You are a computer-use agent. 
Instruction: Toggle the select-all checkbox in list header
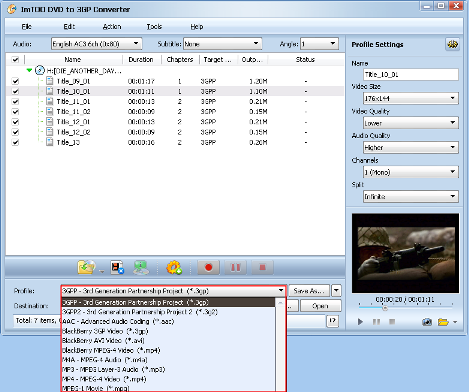pos(15,60)
